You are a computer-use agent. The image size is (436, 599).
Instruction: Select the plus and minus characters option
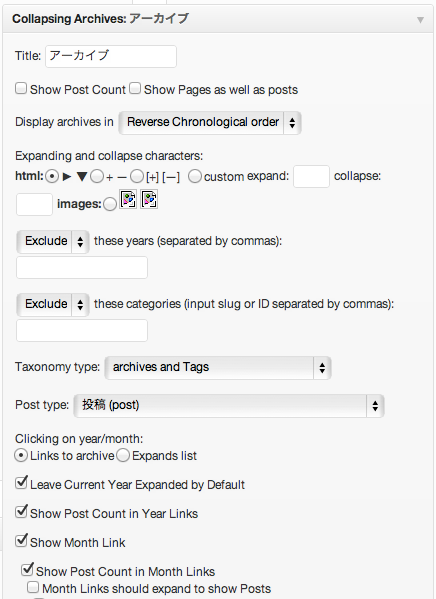point(97,176)
